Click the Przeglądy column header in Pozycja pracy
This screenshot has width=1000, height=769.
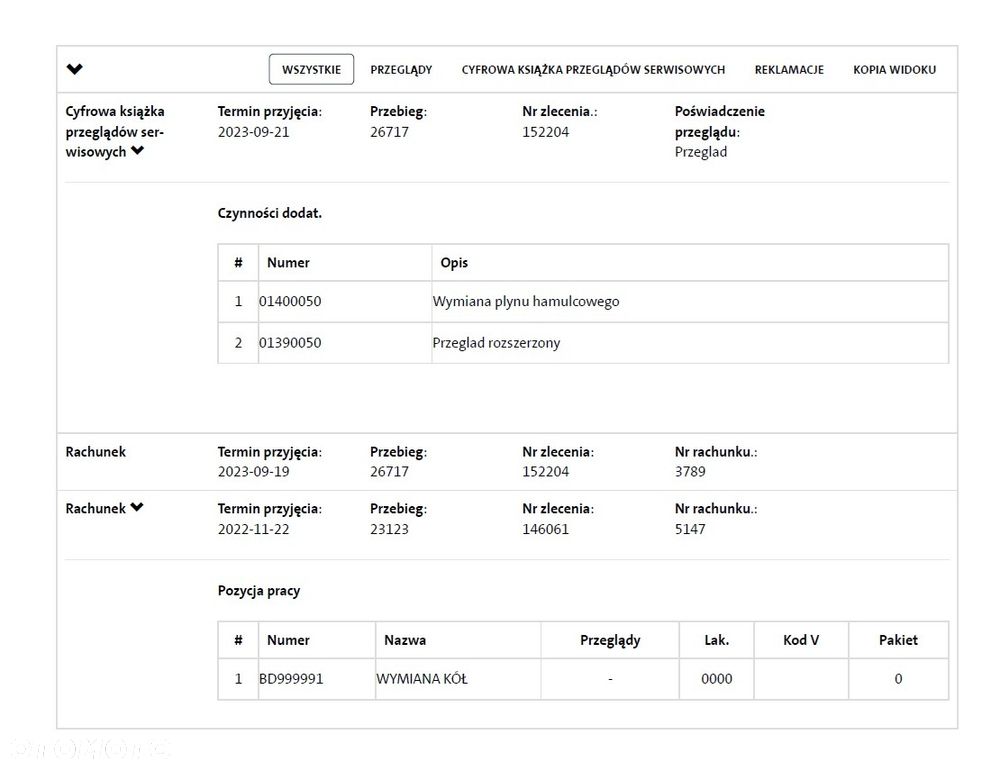pyautogui.click(x=610, y=640)
